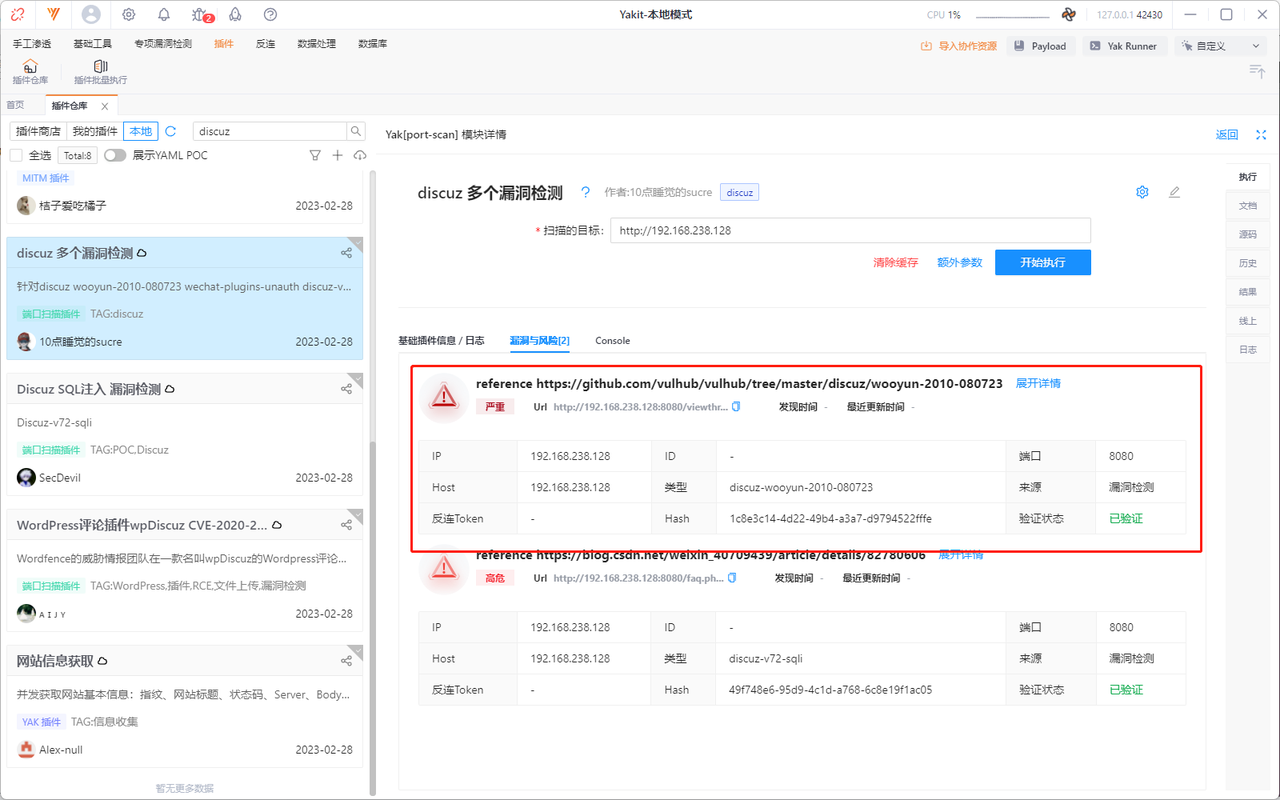Click 返回 to go back

click(1227, 135)
